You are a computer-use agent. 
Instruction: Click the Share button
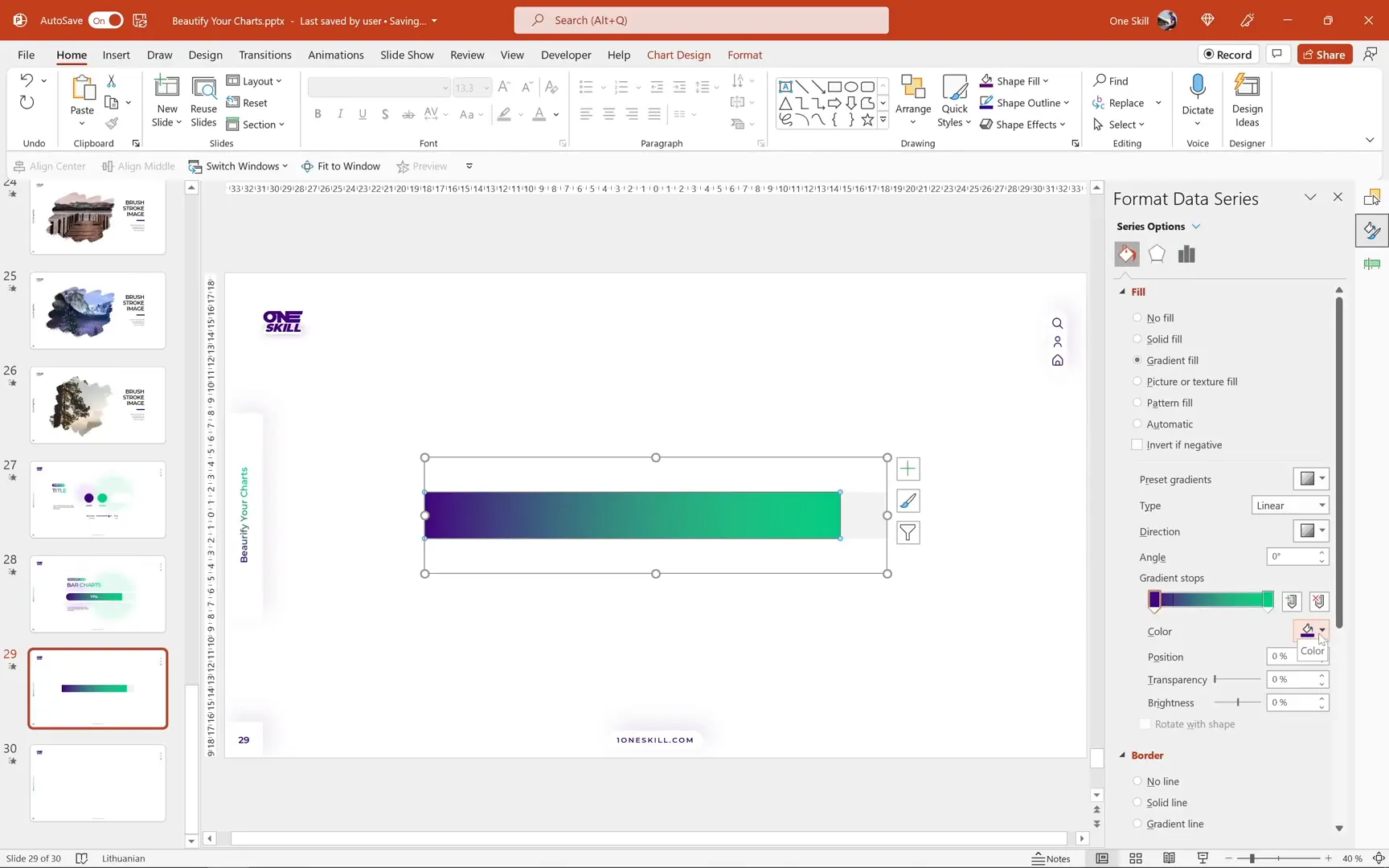(x=1325, y=54)
